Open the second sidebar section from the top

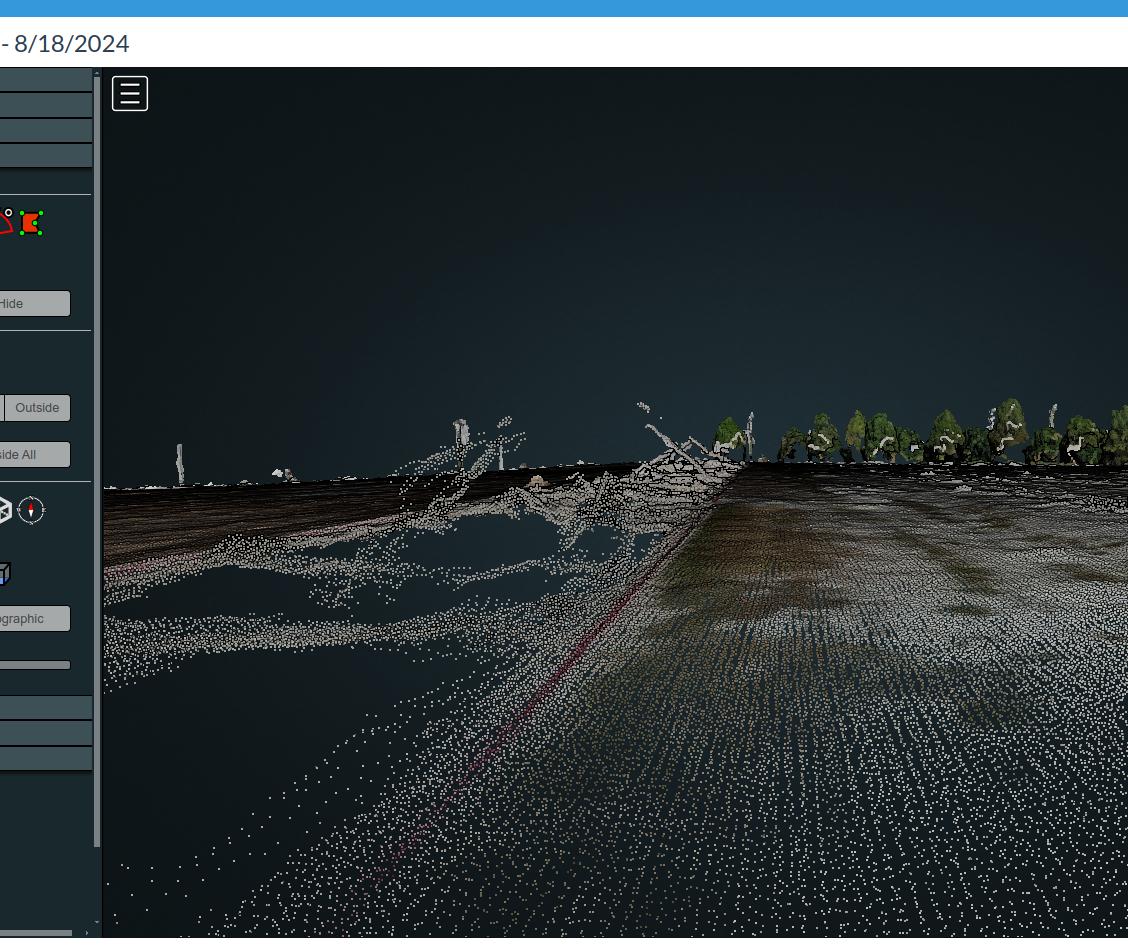[x=45, y=105]
